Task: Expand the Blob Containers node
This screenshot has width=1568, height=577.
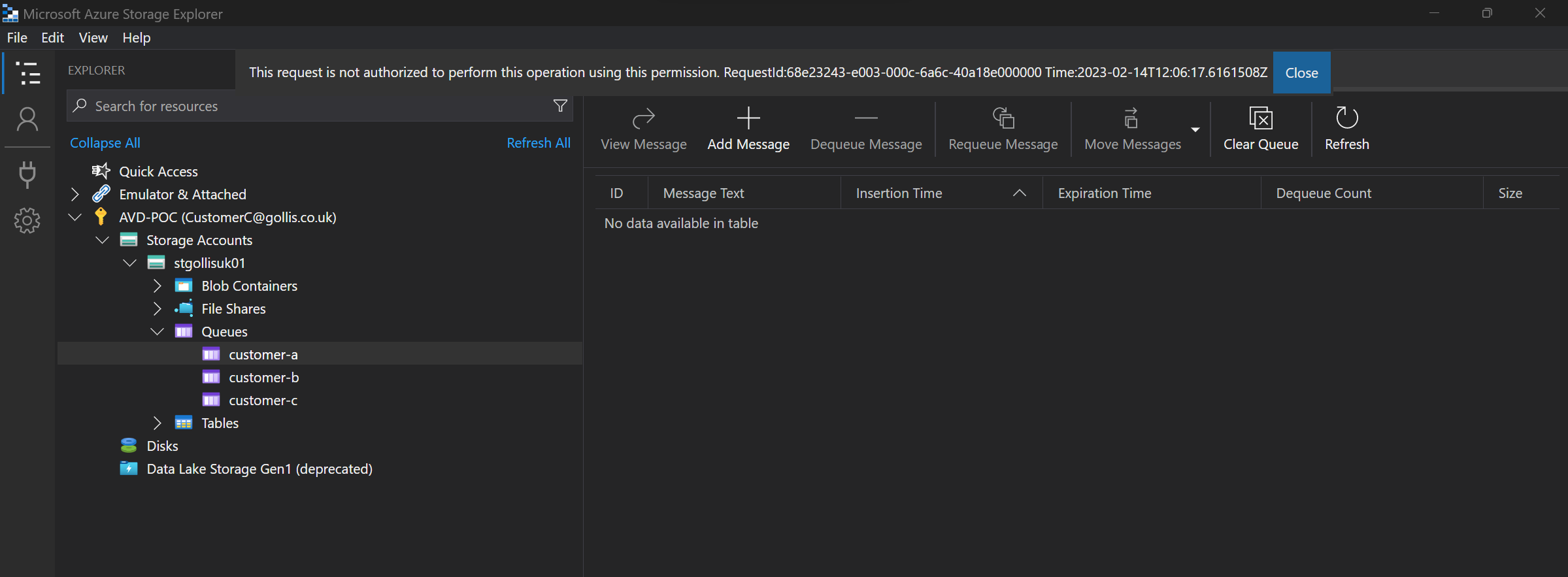Action: coord(157,286)
